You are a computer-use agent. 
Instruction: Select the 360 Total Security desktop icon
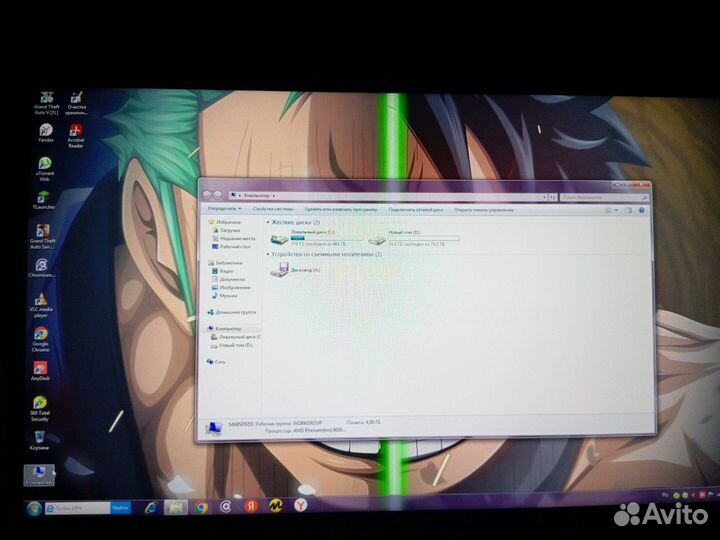click(x=39, y=409)
